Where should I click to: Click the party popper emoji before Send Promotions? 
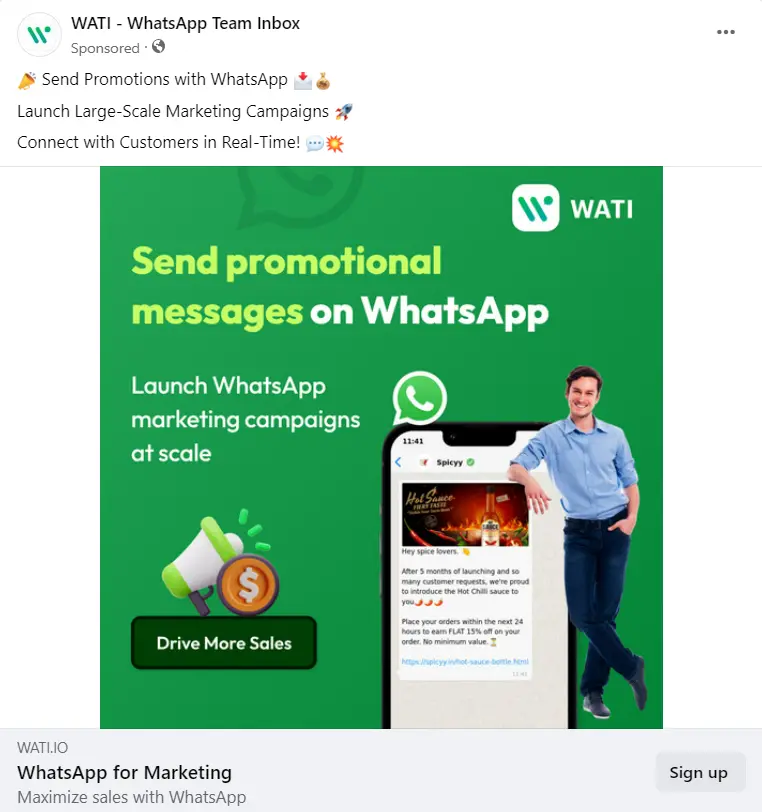[x=27, y=80]
